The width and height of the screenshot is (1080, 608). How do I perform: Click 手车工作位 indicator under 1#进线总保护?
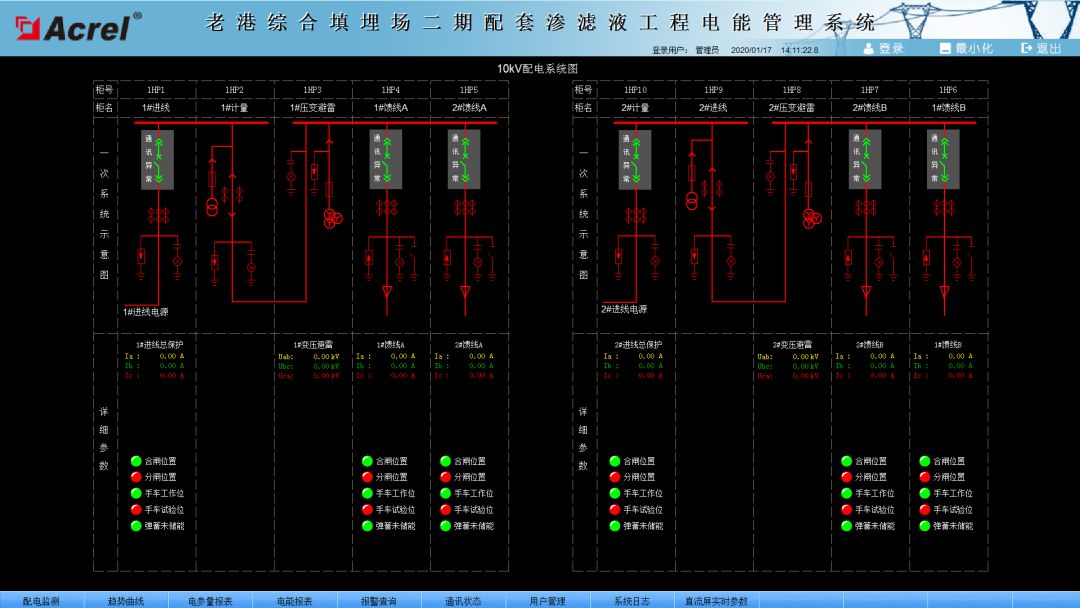point(136,493)
